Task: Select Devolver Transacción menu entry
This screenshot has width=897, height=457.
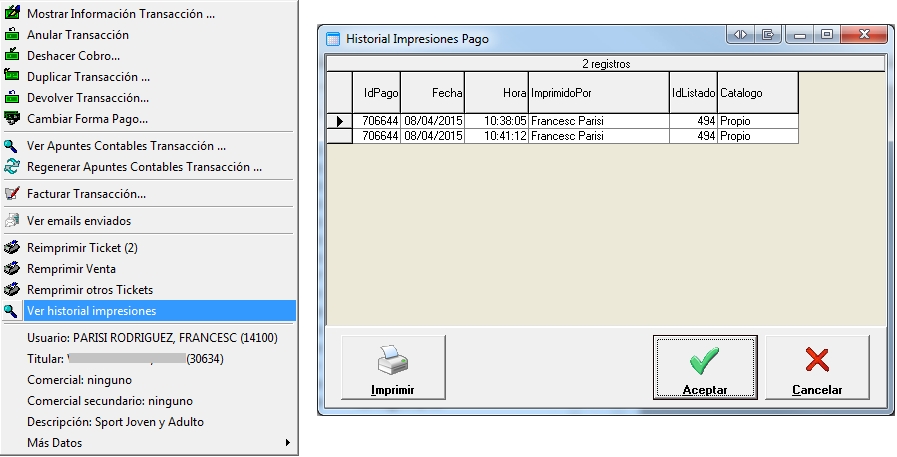Action: pos(88,98)
